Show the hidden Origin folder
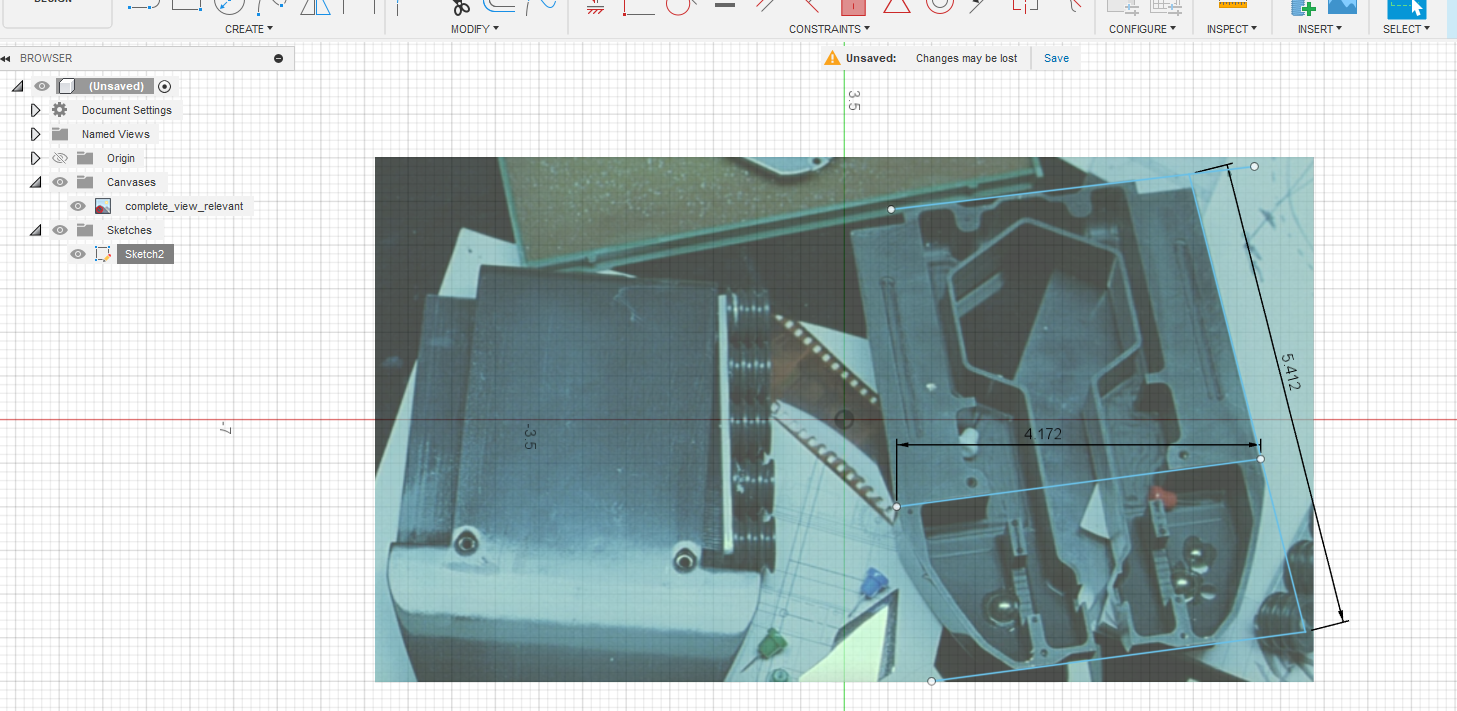Screen dimensions: 1457x711 60,158
